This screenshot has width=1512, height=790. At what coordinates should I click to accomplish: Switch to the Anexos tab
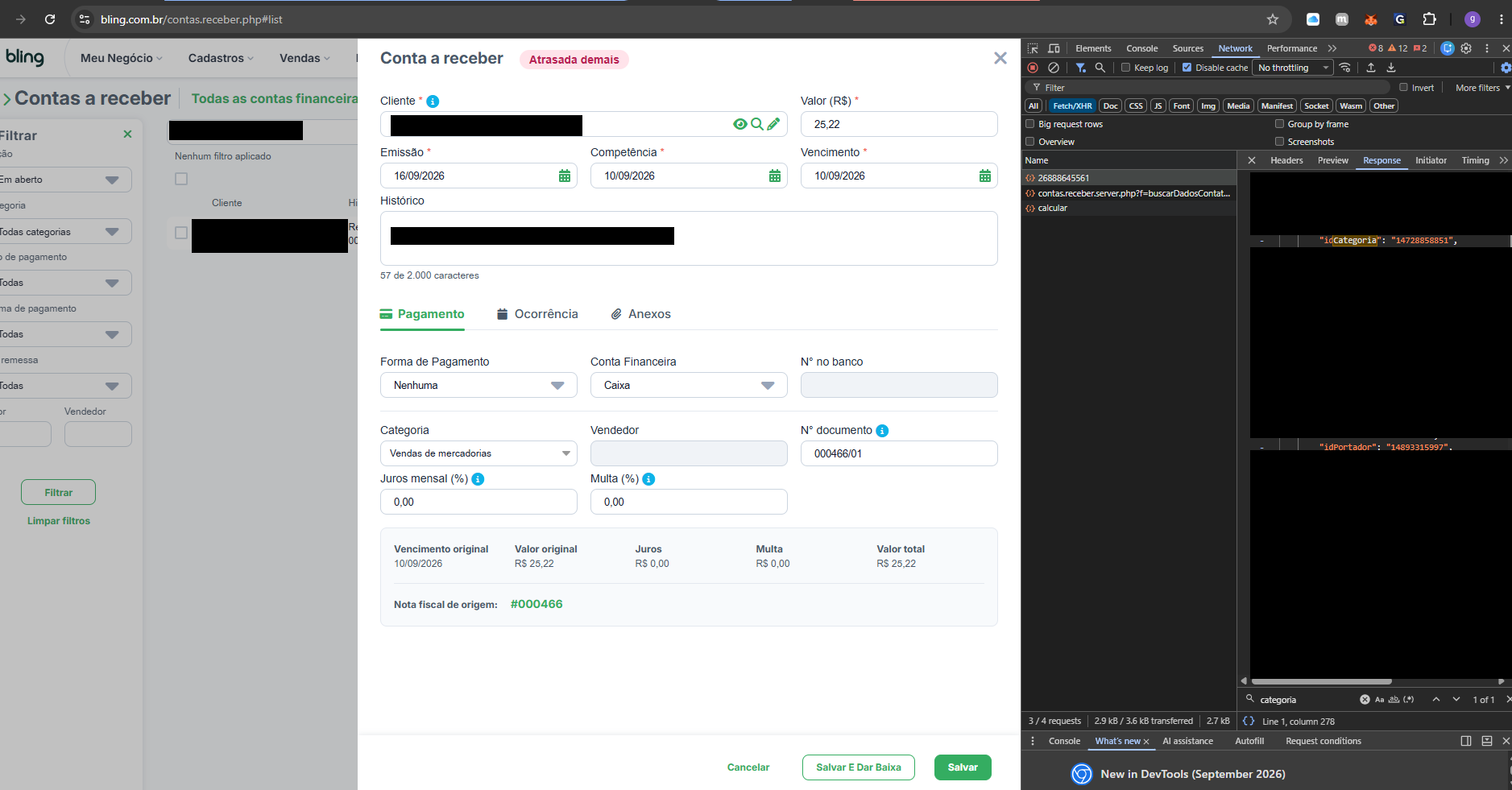coord(640,314)
